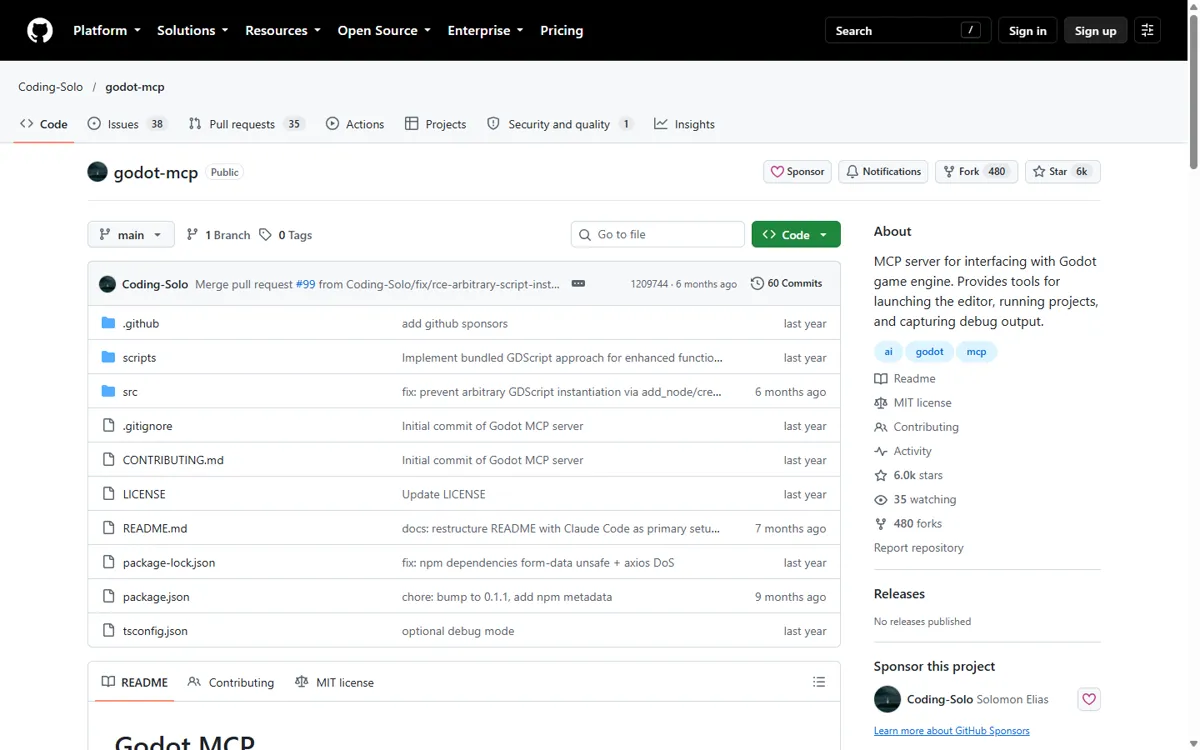Click the .gitignore file icon

[109, 426]
